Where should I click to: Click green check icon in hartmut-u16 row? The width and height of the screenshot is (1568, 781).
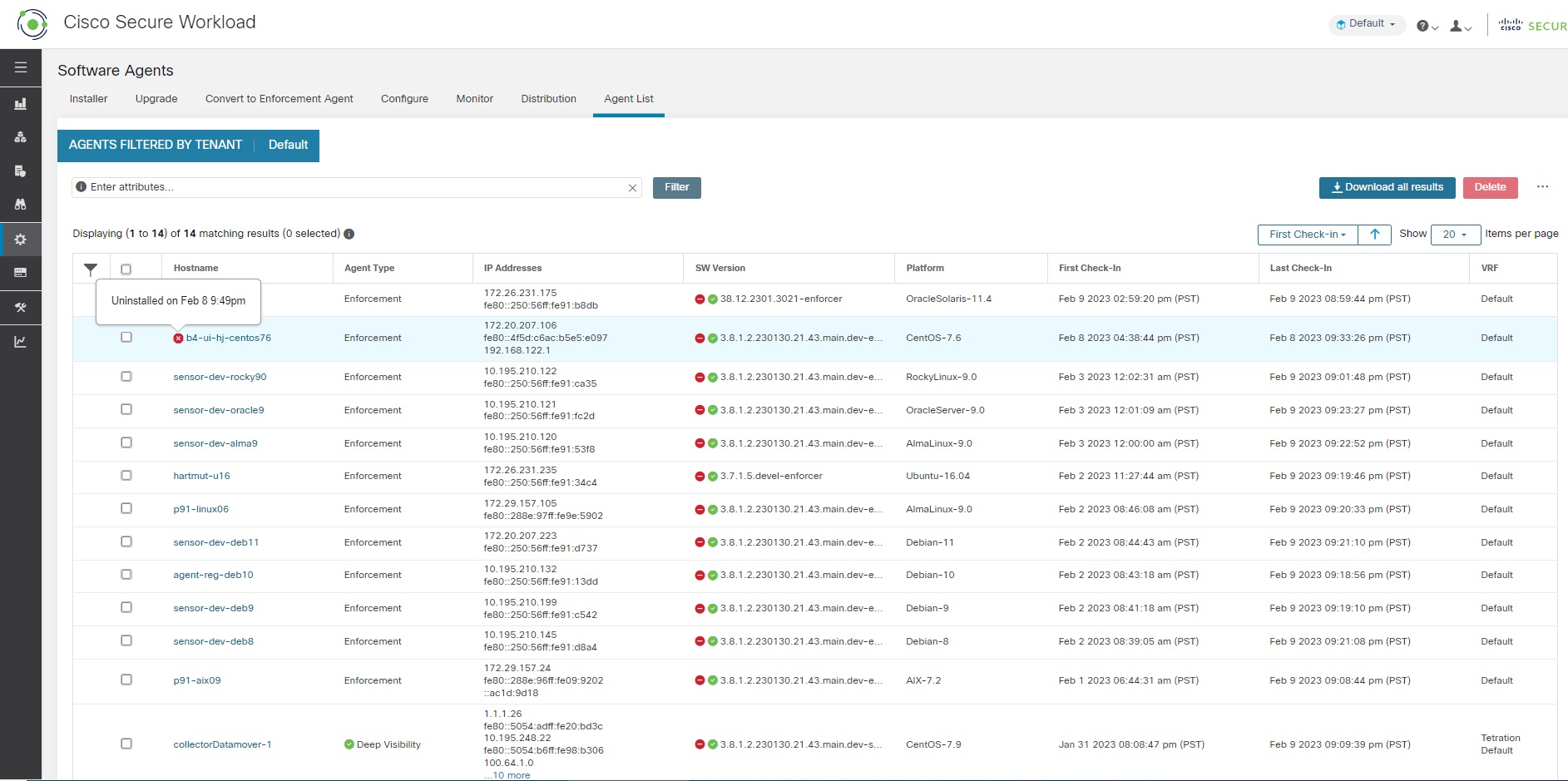coord(713,477)
